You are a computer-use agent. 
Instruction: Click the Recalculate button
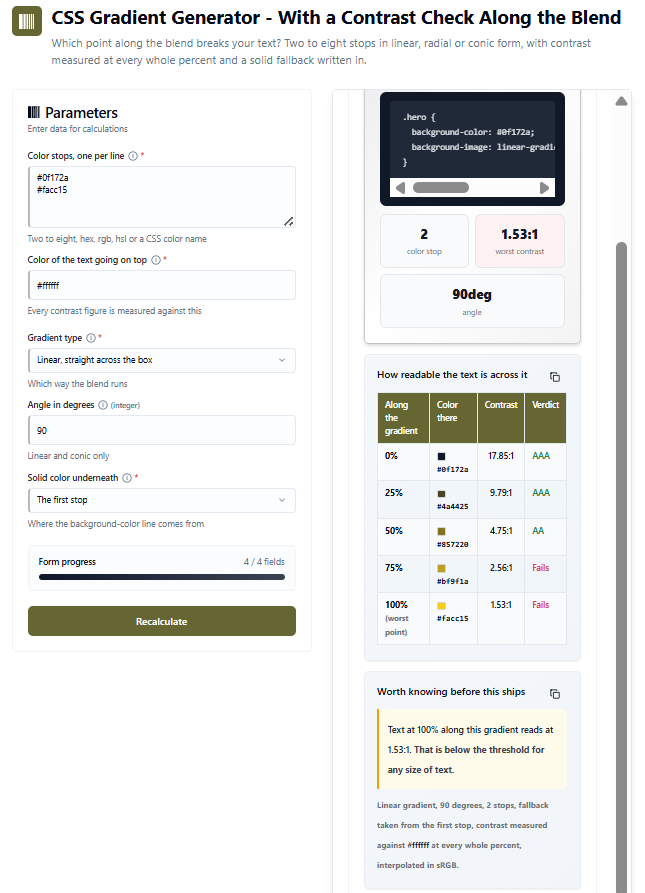162,621
